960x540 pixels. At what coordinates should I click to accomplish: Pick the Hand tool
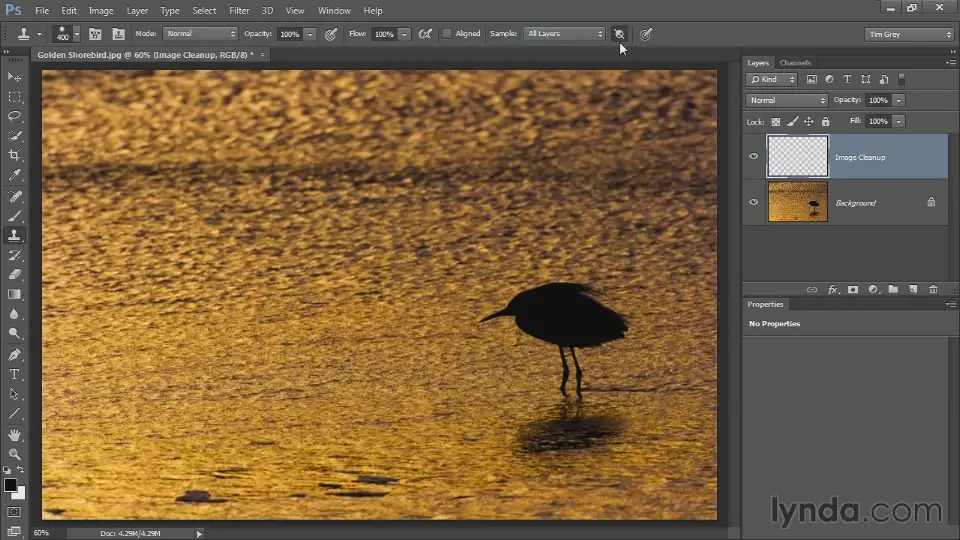pos(15,434)
